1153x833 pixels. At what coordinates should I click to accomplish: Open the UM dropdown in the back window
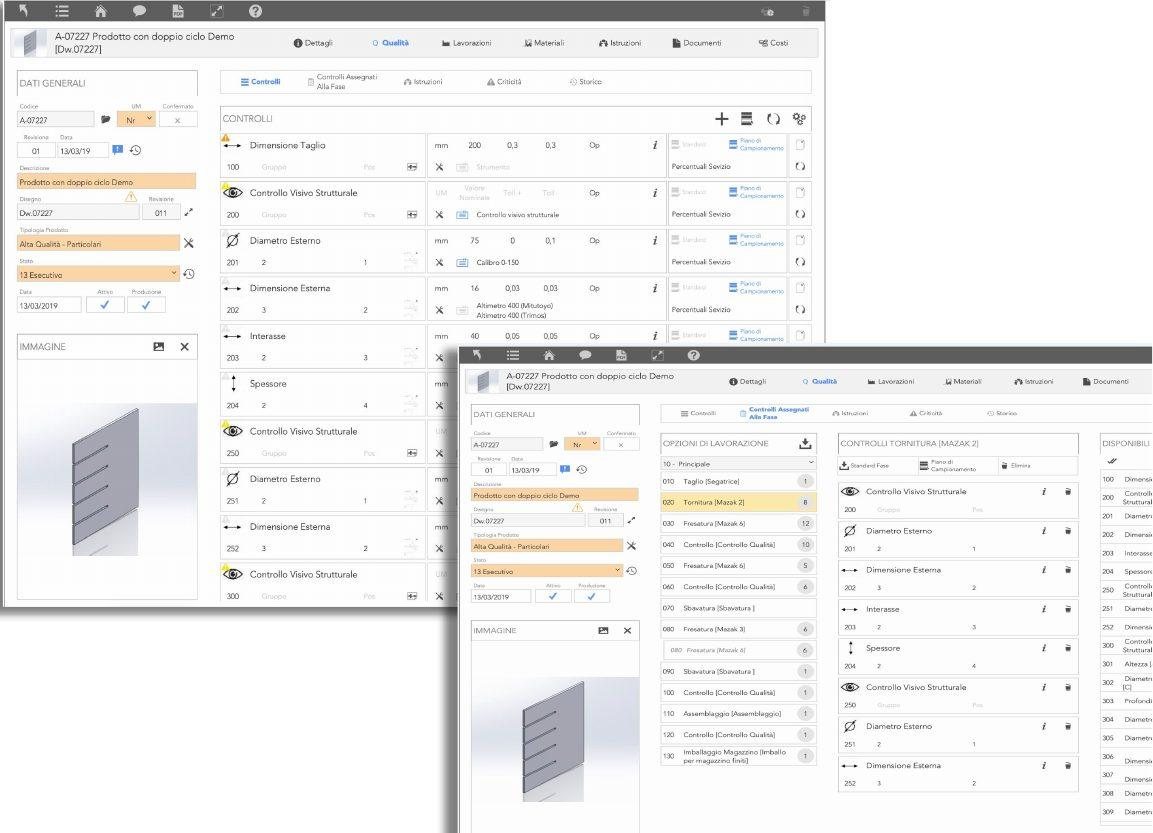click(137, 120)
